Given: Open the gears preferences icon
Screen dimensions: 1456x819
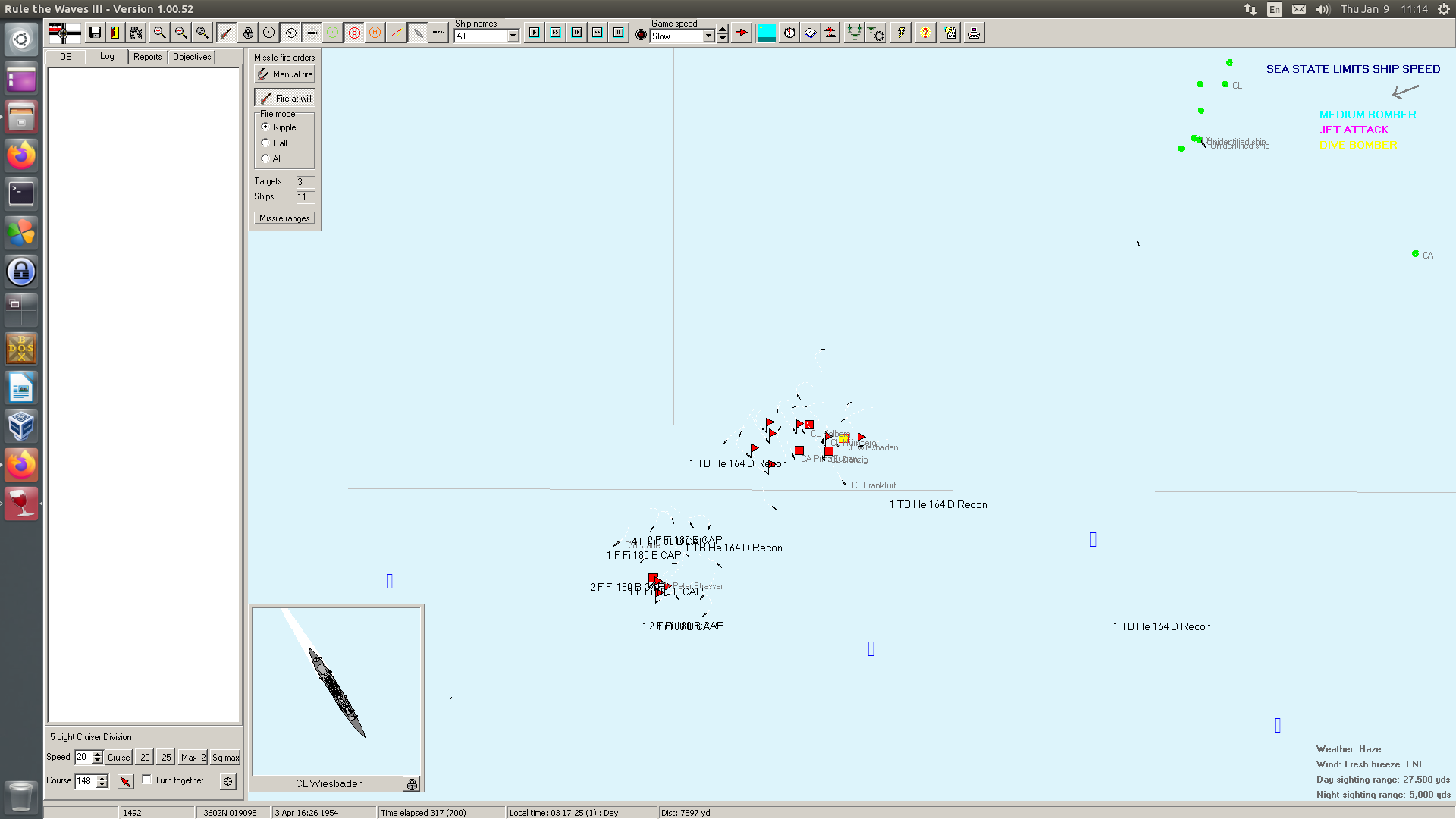Looking at the screenshot, I should point(136,33).
